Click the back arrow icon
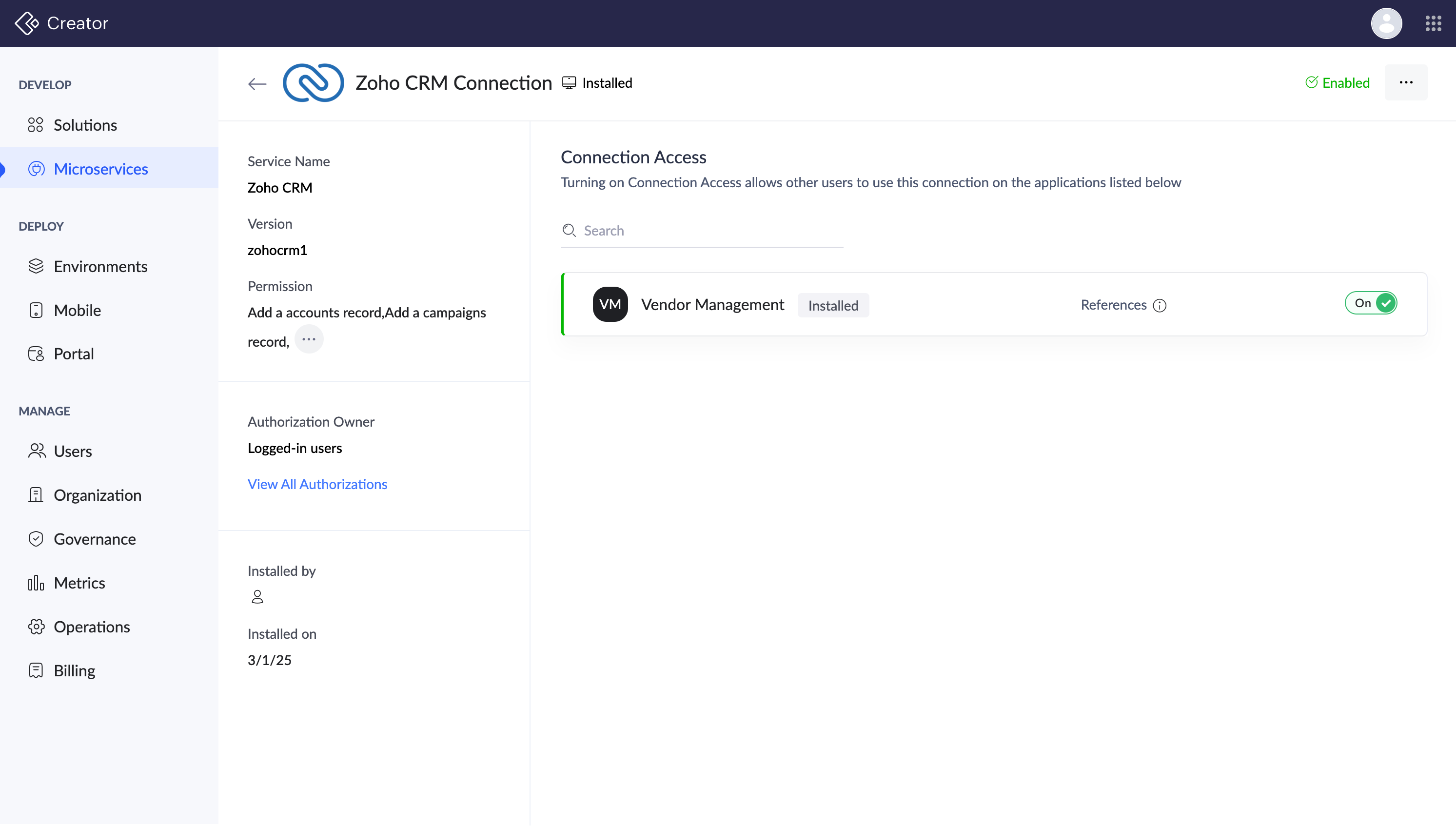 pyautogui.click(x=257, y=84)
